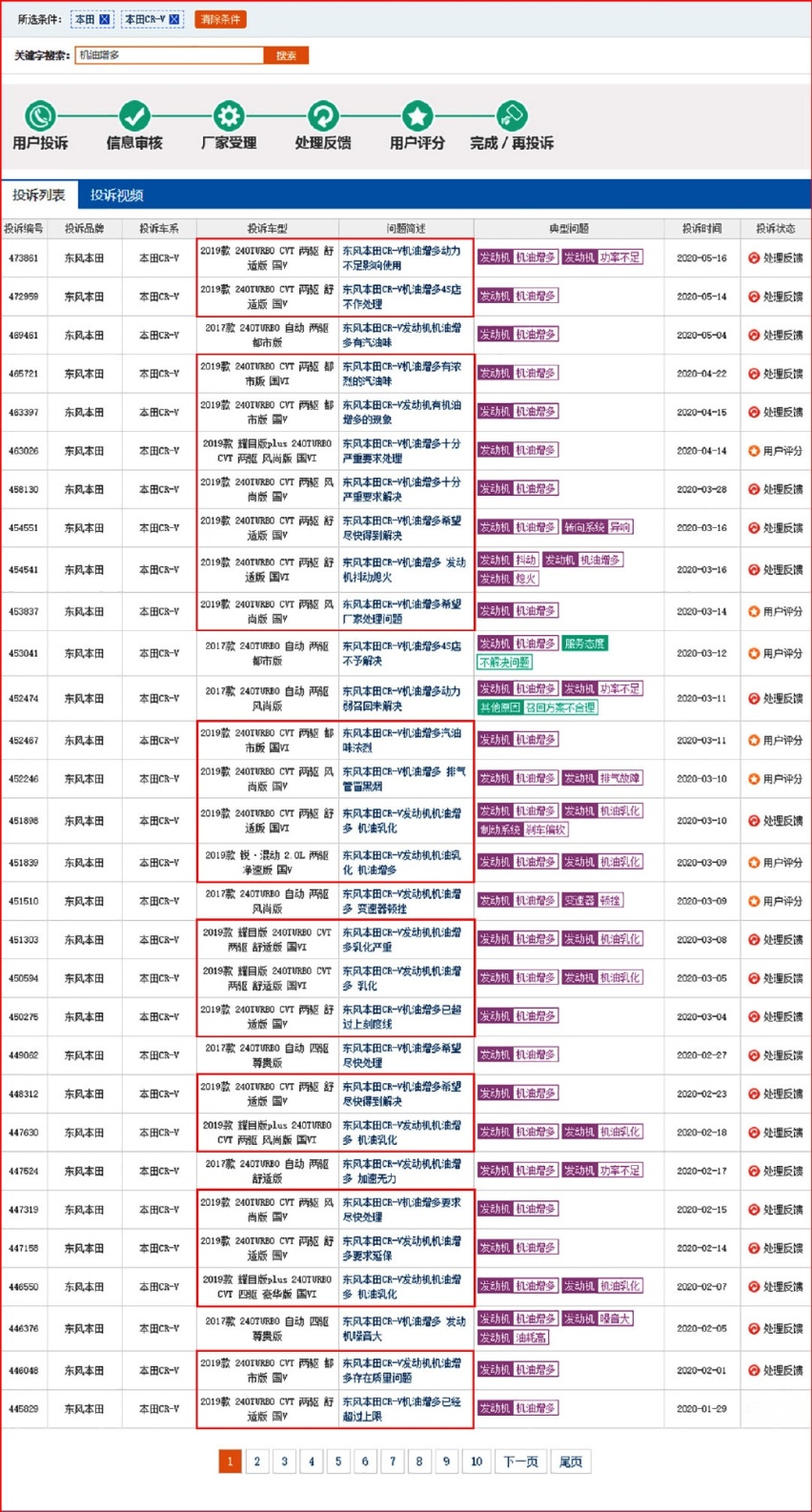Click the 制动系统 刹车偏软 tag in row 451898
The image size is (812, 1512).
[x=522, y=830]
